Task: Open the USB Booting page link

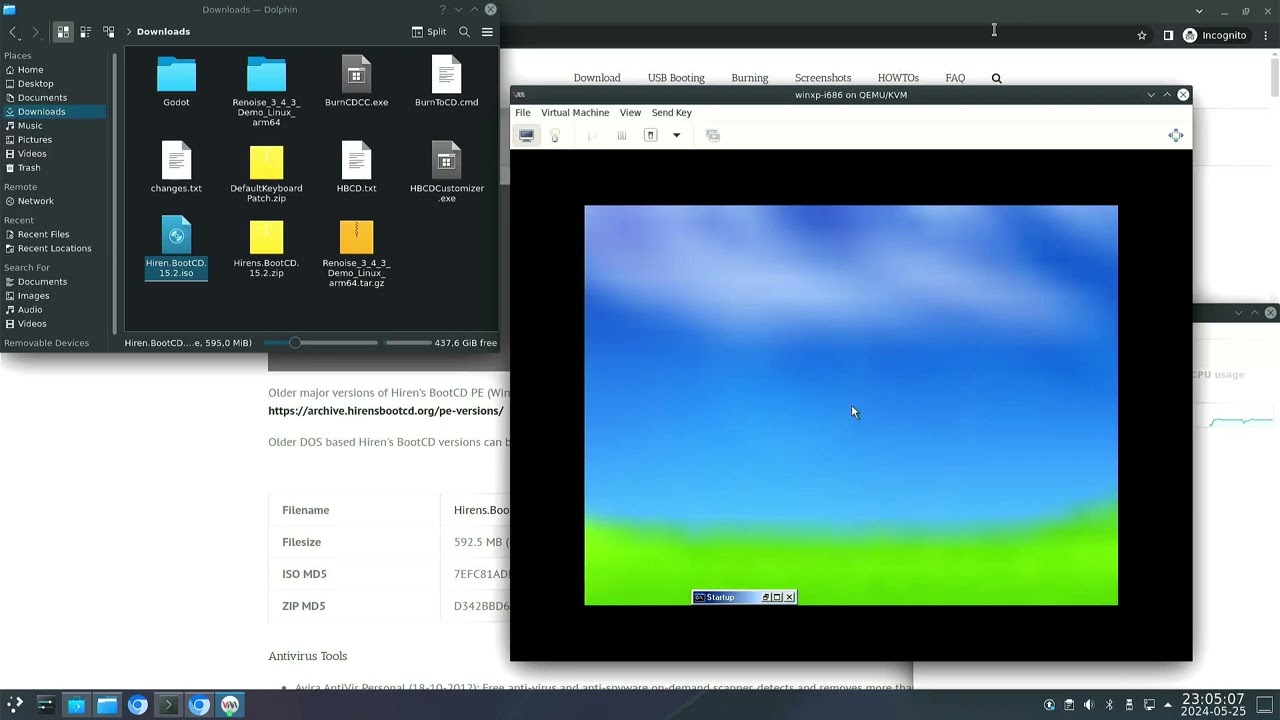Action: point(676,78)
